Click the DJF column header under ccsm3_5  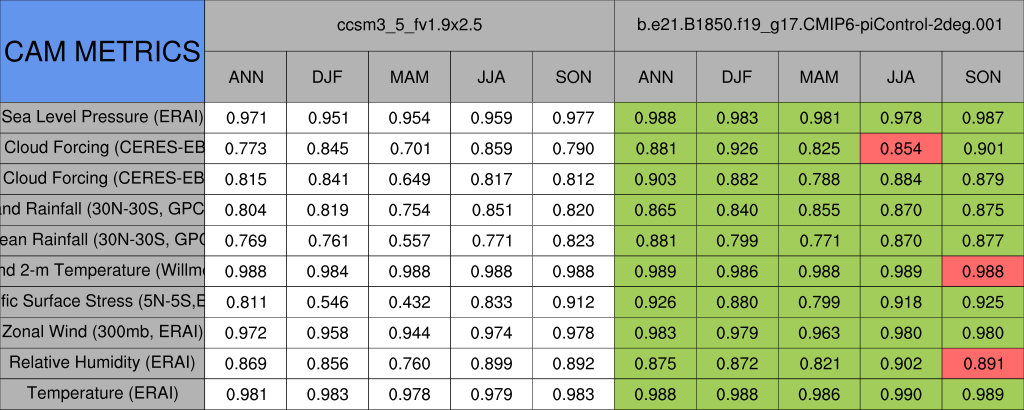327,77
